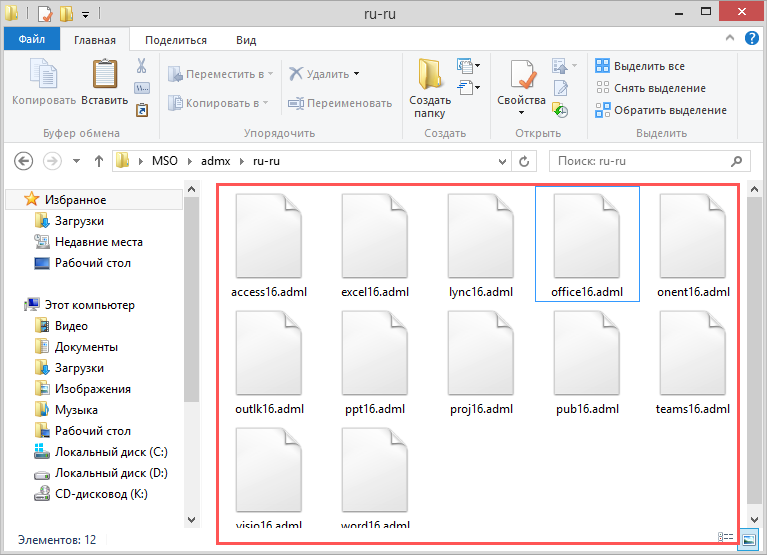Click Rename (Переименовать) button
This screenshot has width=767, height=555.
click(x=340, y=103)
